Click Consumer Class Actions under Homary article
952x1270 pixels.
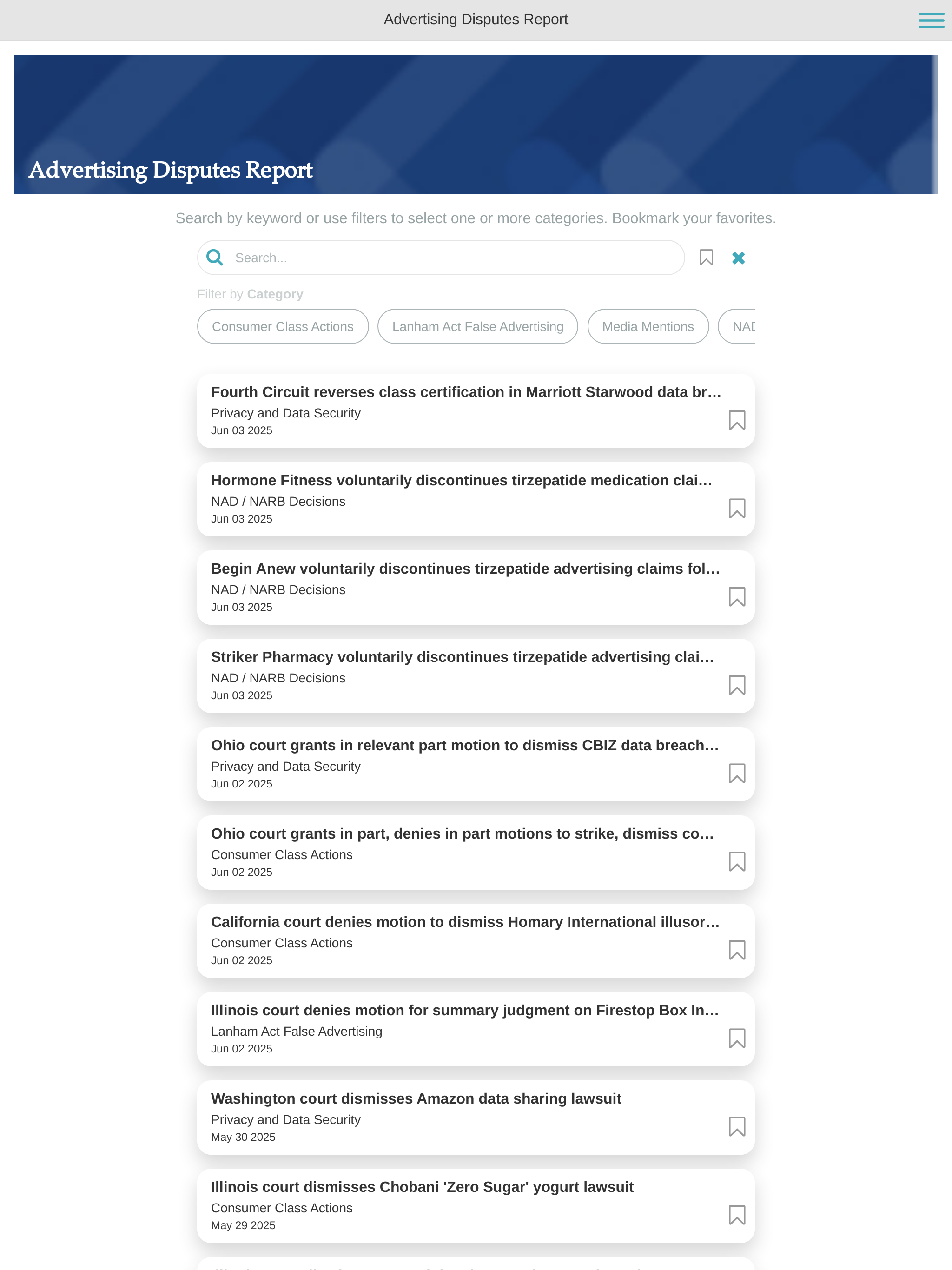tap(281, 943)
